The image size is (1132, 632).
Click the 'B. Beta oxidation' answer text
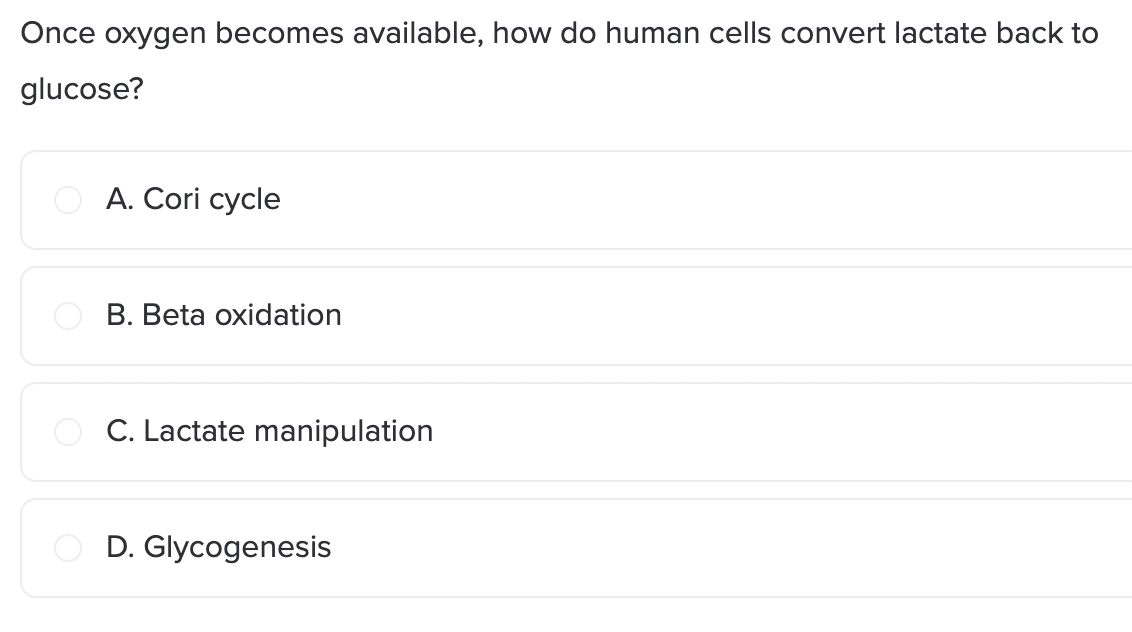223,315
